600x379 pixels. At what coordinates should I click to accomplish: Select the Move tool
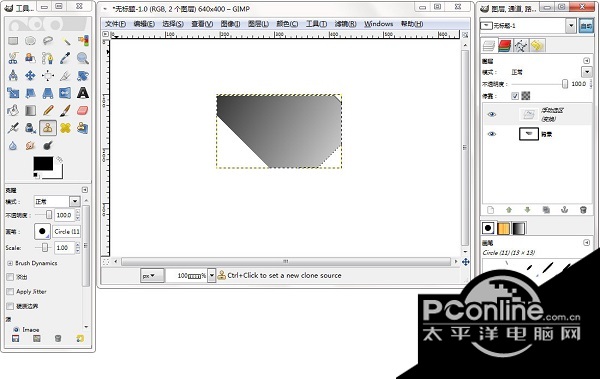pyautogui.click(x=30, y=75)
